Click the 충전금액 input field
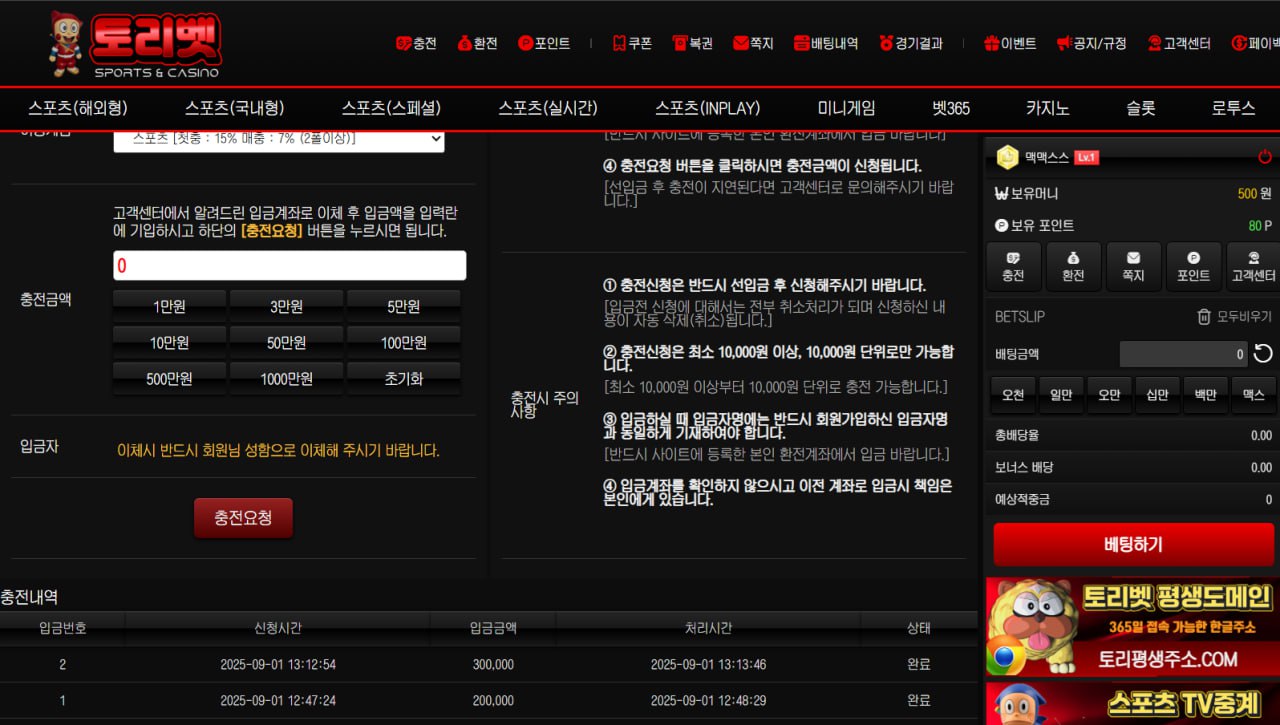This screenshot has height=725, width=1280. click(289, 265)
